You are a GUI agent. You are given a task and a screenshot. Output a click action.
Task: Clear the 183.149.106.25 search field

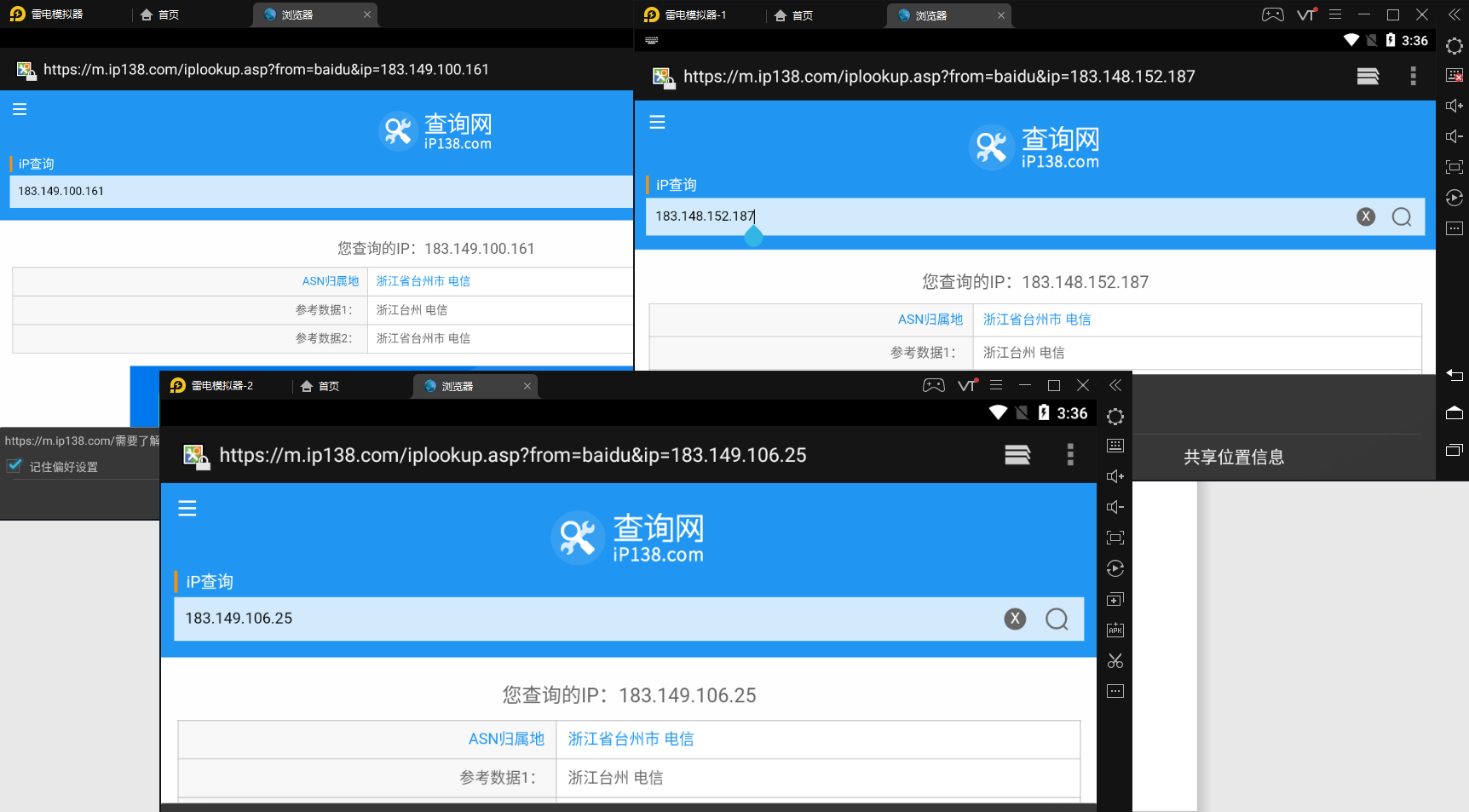click(1015, 619)
